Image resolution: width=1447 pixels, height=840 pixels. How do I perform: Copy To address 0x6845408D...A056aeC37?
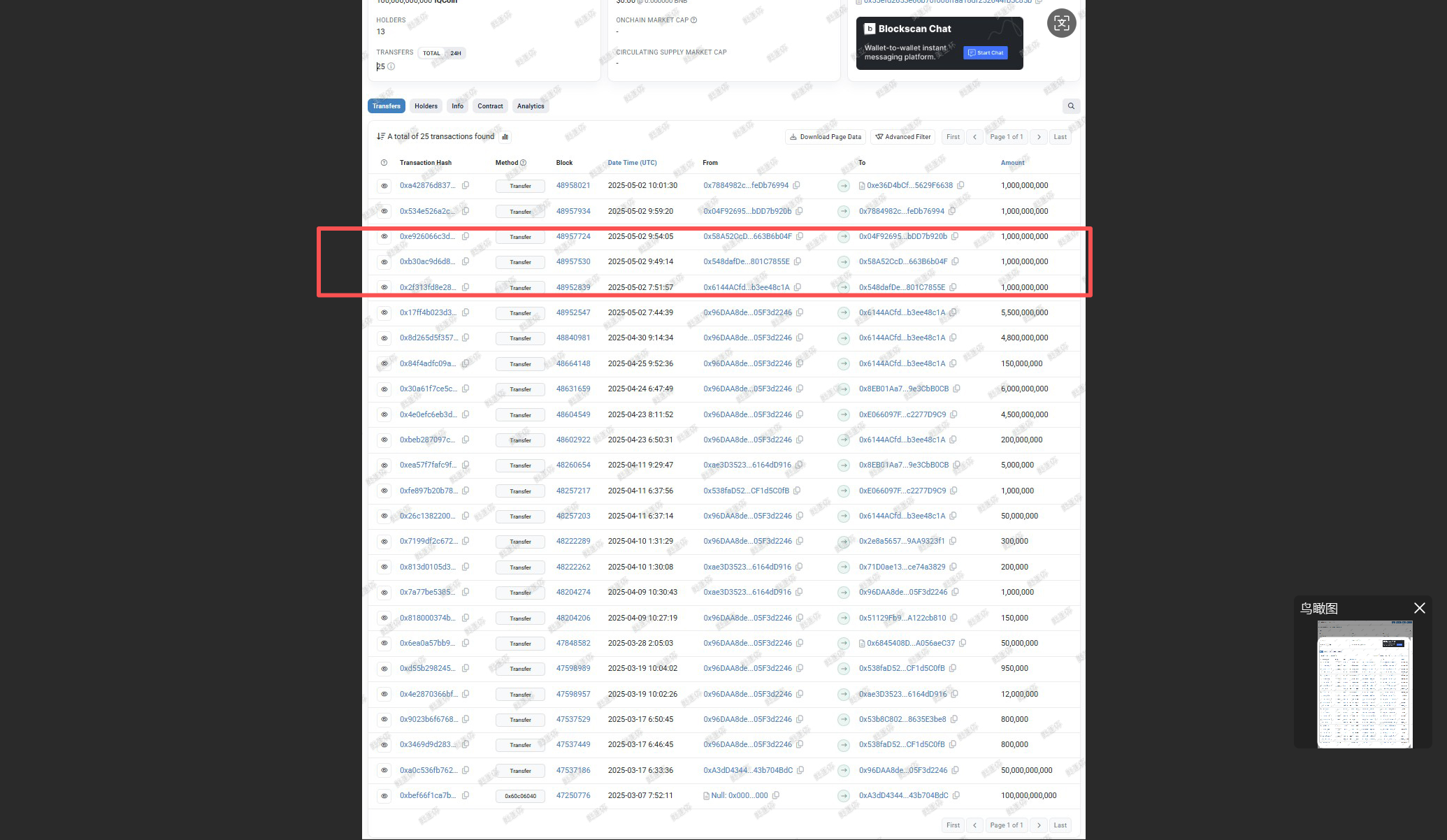click(x=963, y=643)
